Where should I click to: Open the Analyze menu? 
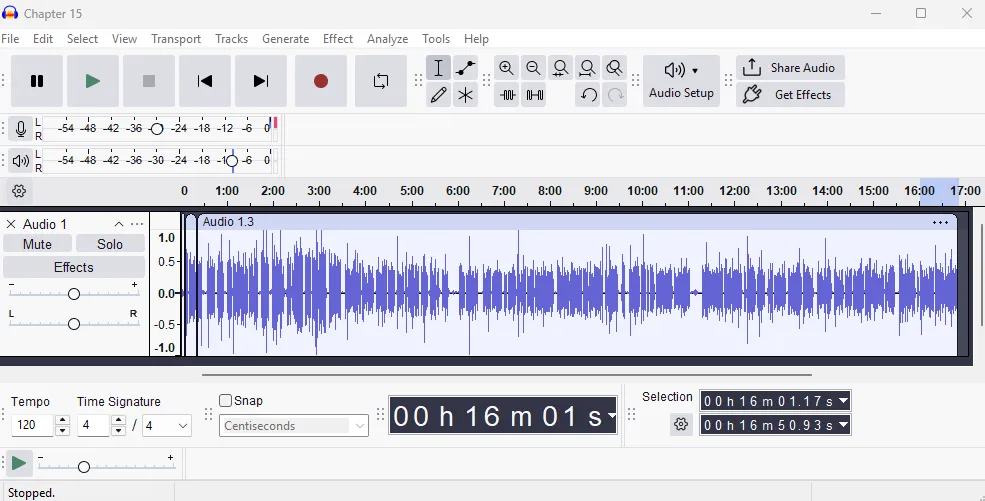(387, 39)
